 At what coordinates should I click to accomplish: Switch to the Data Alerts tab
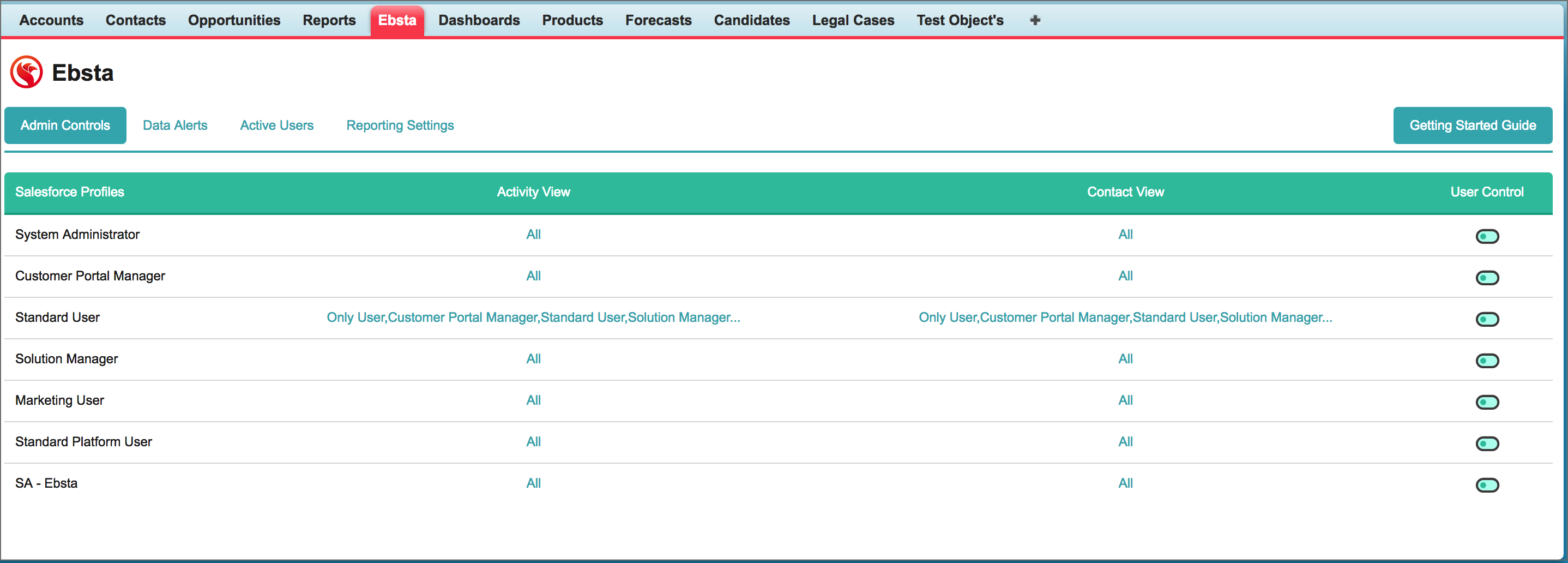click(174, 125)
